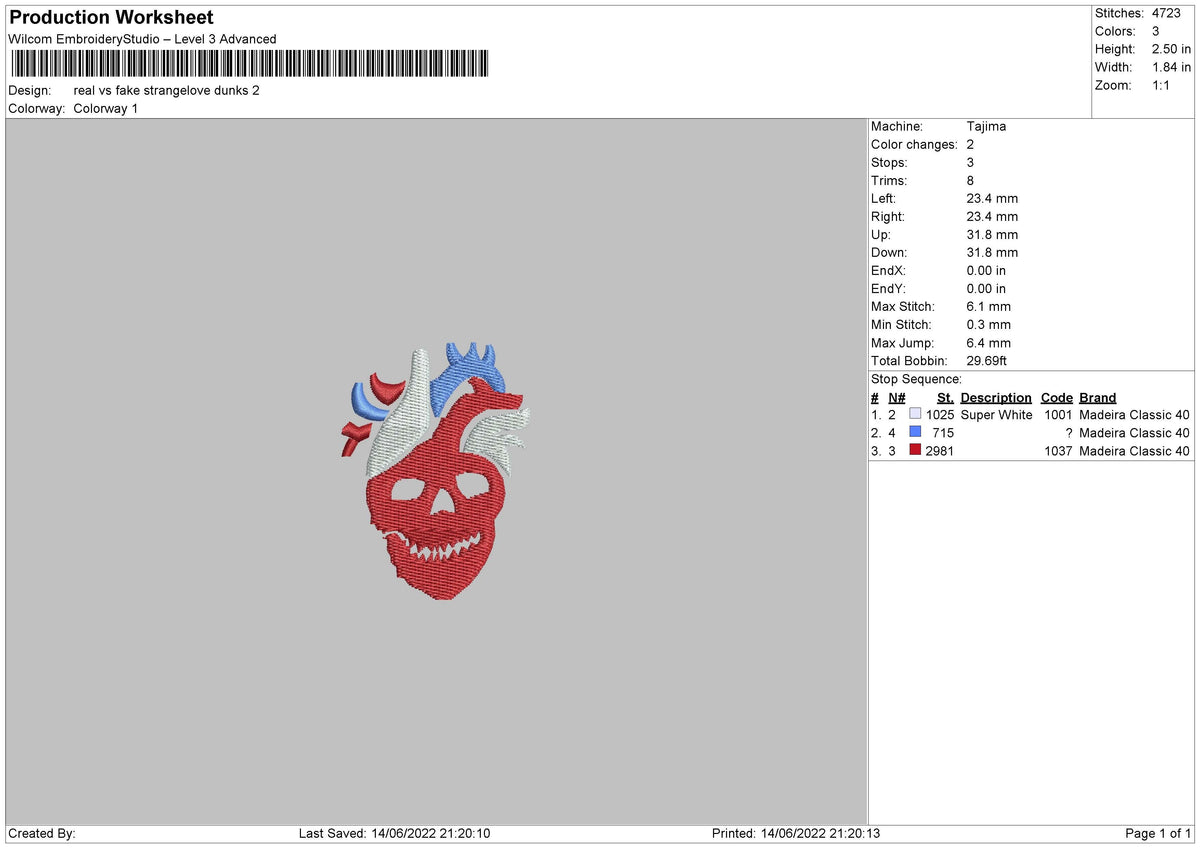Click the Stitches count value 4723
This screenshot has width=1200, height=848.
pos(1167,13)
